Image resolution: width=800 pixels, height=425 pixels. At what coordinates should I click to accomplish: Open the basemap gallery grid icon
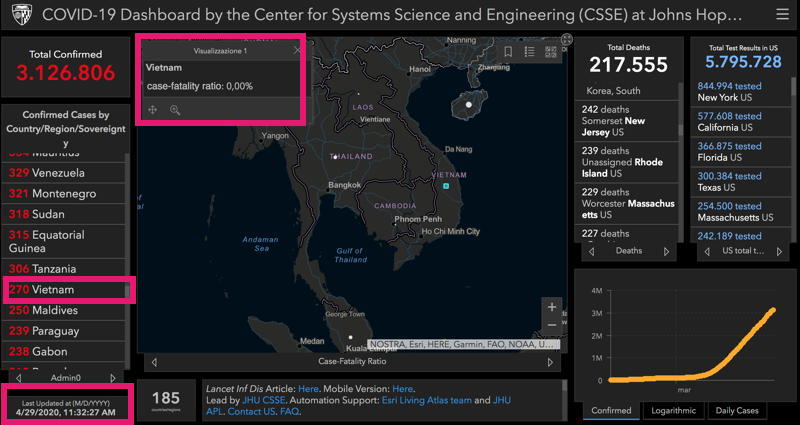tap(551, 52)
